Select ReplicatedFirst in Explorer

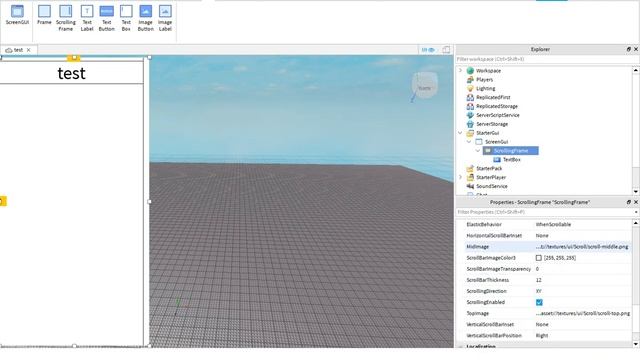click(x=493, y=97)
